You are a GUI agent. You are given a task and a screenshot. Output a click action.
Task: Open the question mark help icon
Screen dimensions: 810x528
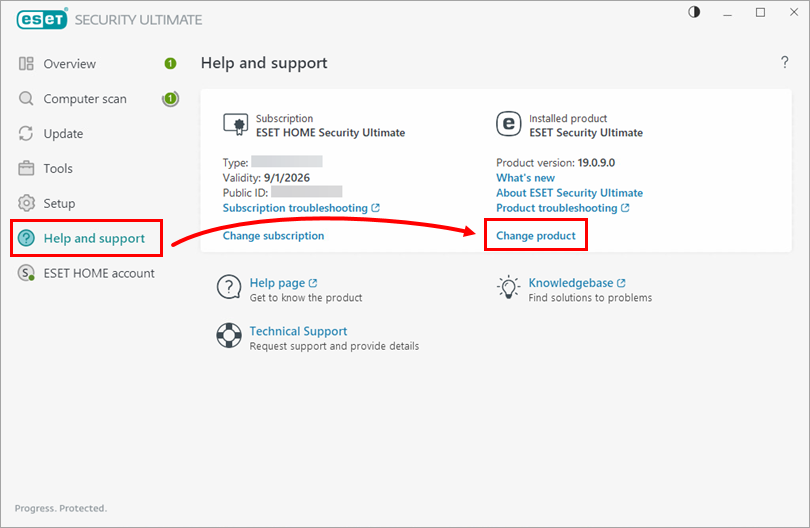[784, 63]
